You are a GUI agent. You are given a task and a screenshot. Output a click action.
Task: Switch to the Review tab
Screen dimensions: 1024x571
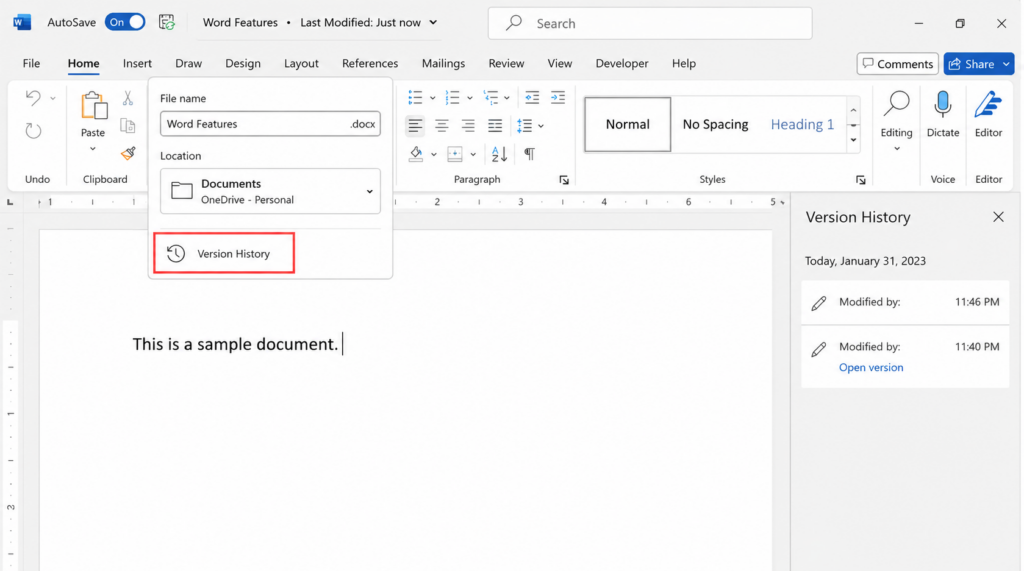(x=506, y=63)
